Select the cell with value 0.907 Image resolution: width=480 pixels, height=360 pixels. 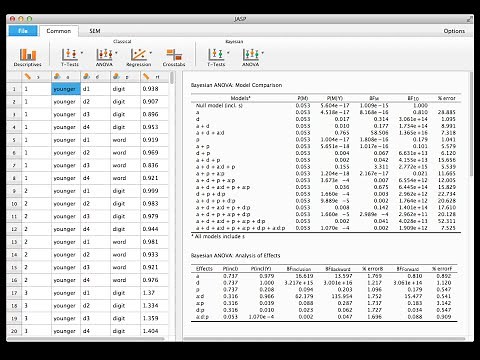(154, 102)
